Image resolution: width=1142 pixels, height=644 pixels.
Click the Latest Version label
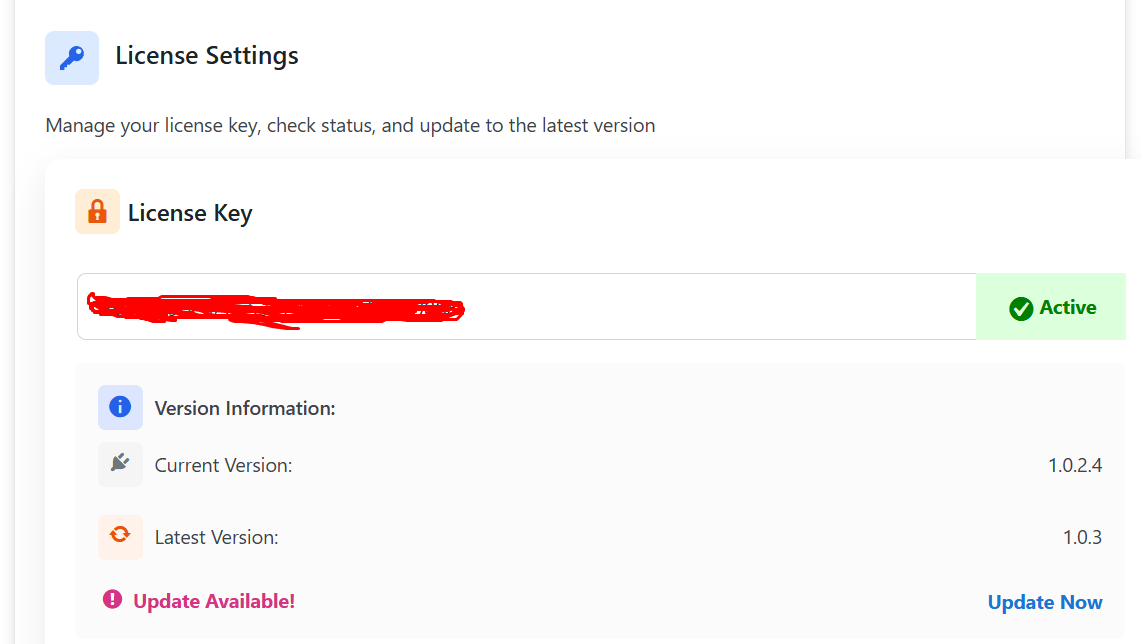coord(216,537)
